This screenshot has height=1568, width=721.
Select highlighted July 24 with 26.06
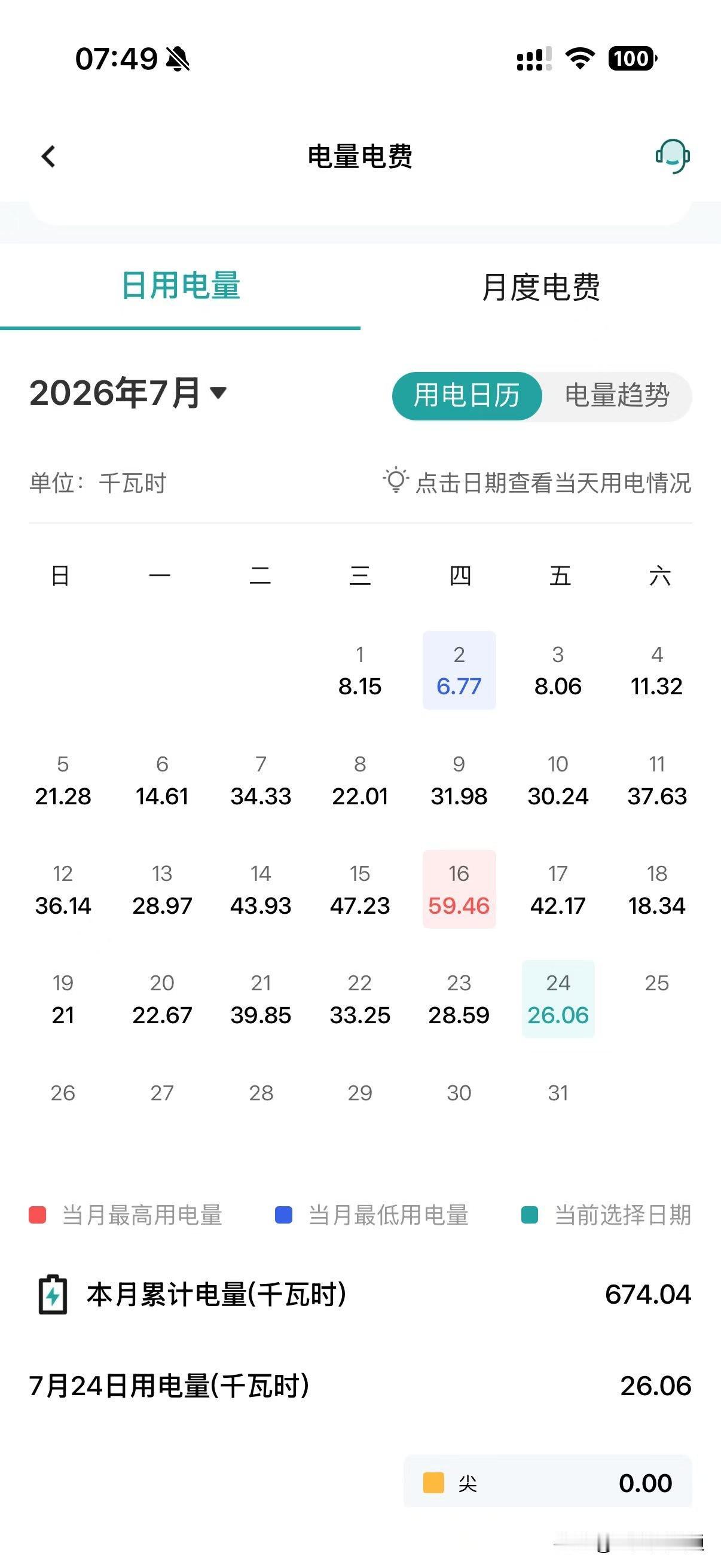(x=558, y=999)
